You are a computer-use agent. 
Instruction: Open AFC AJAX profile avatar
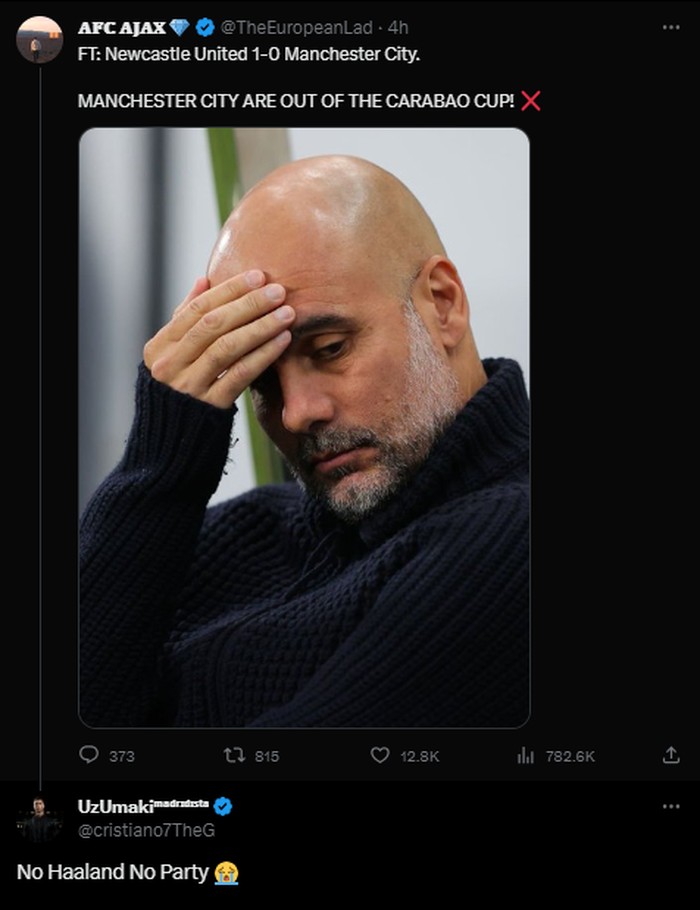tap(40, 39)
